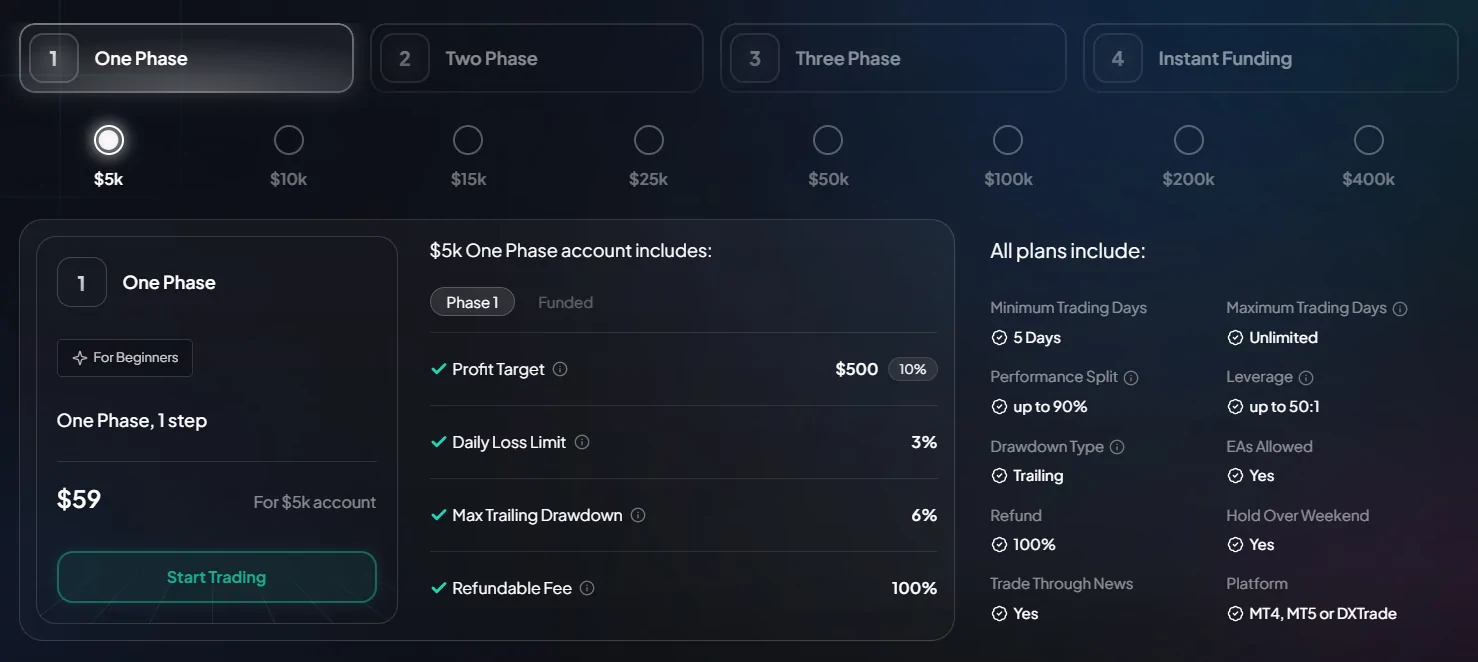Click Max Trailing Drawdown info icon
The width and height of the screenshot is (1478, 662).
pyautogui.click(x=638, y=515)
